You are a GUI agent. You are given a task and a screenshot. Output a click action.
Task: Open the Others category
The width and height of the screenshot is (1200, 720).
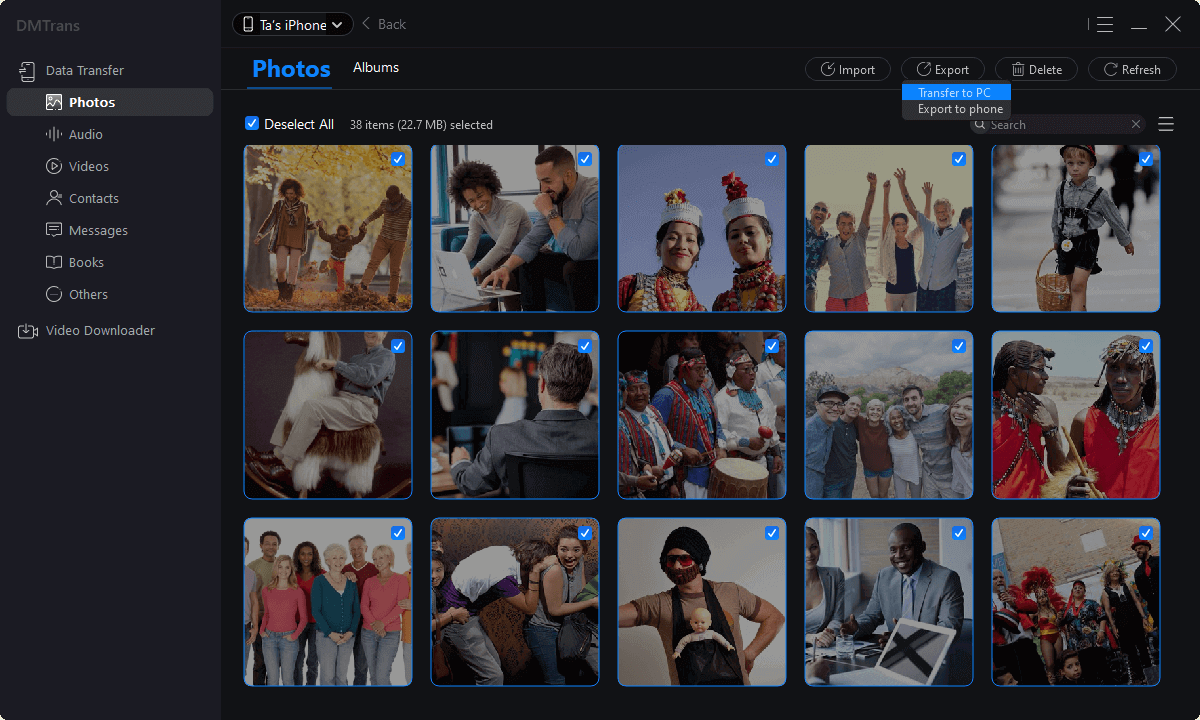[x=88, y=294]
